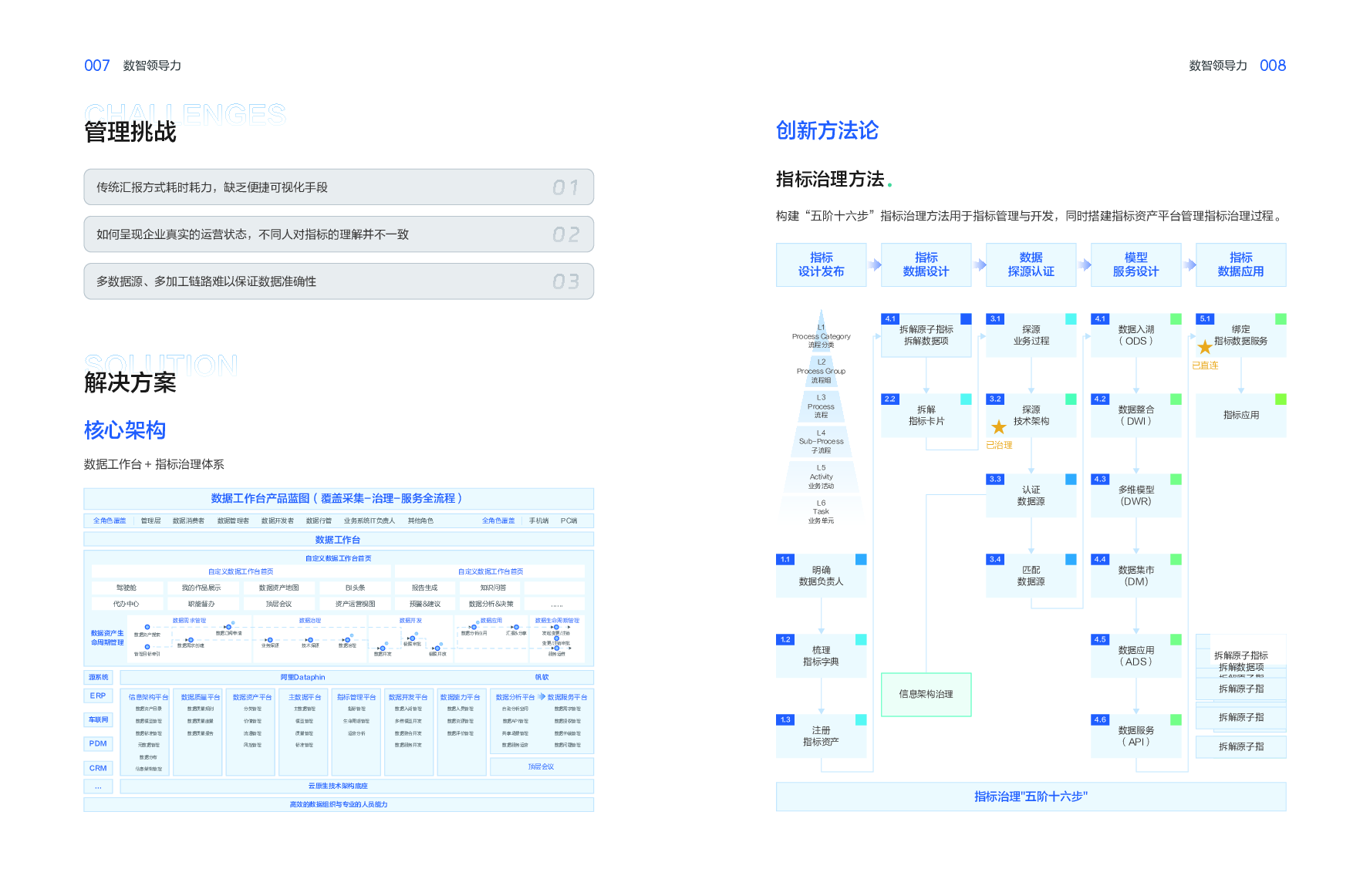Click challenge 03 about 多数据源、多加工链路
Image resolution: width=1370 pixels, height=896 pixels.
coord(339,281)
